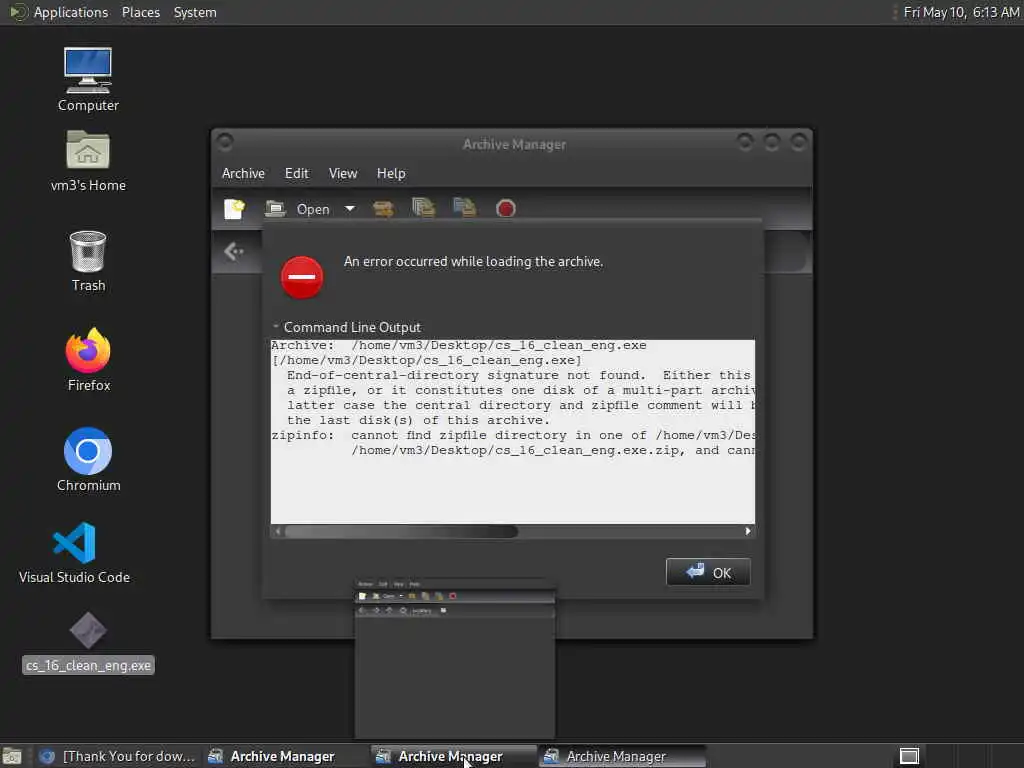Click the Archive Manager window menu button
The height and width of the screenshot is (768, 1024).
(x=225, y=142)
